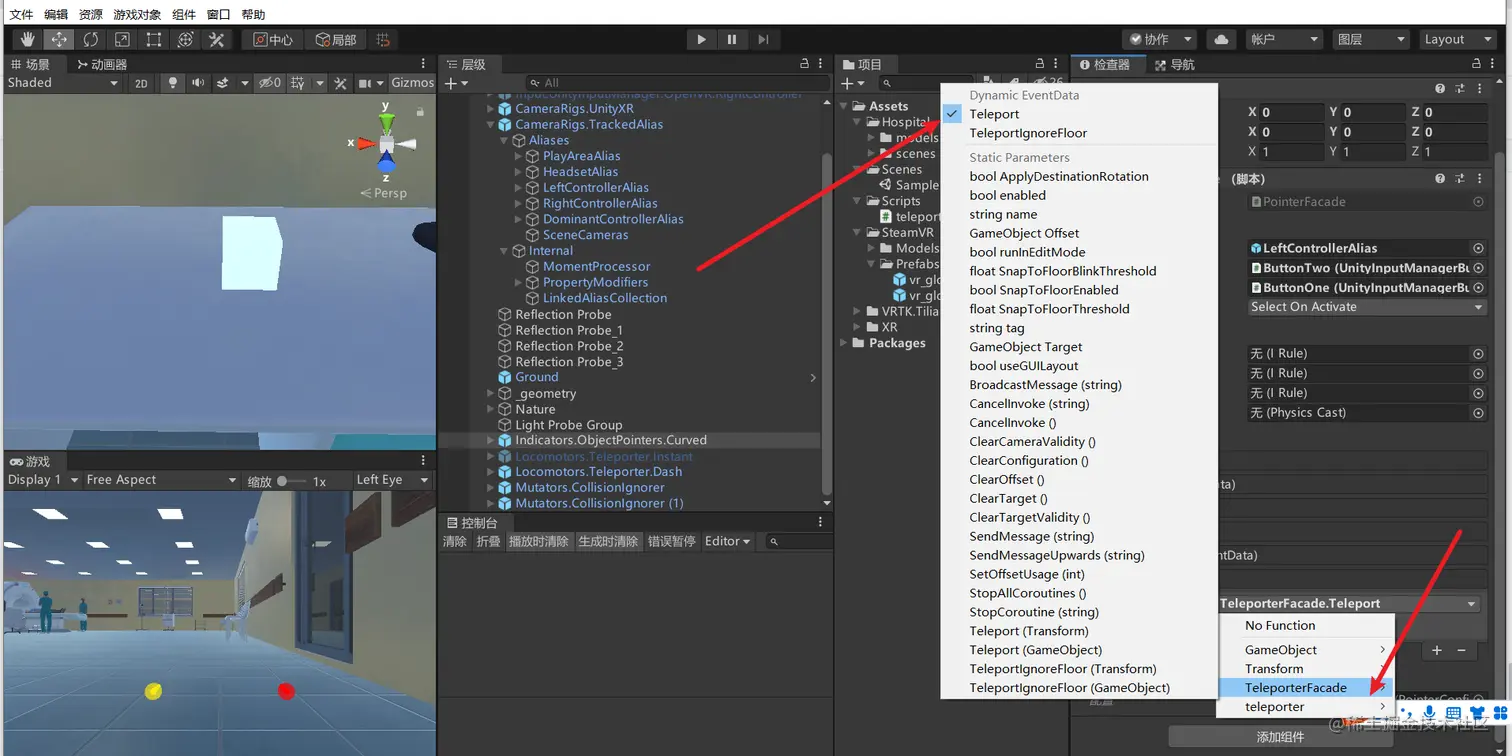Select TeleporterFacade in the function submenu
1512x756 pixels.
(x=1306, y=688)
